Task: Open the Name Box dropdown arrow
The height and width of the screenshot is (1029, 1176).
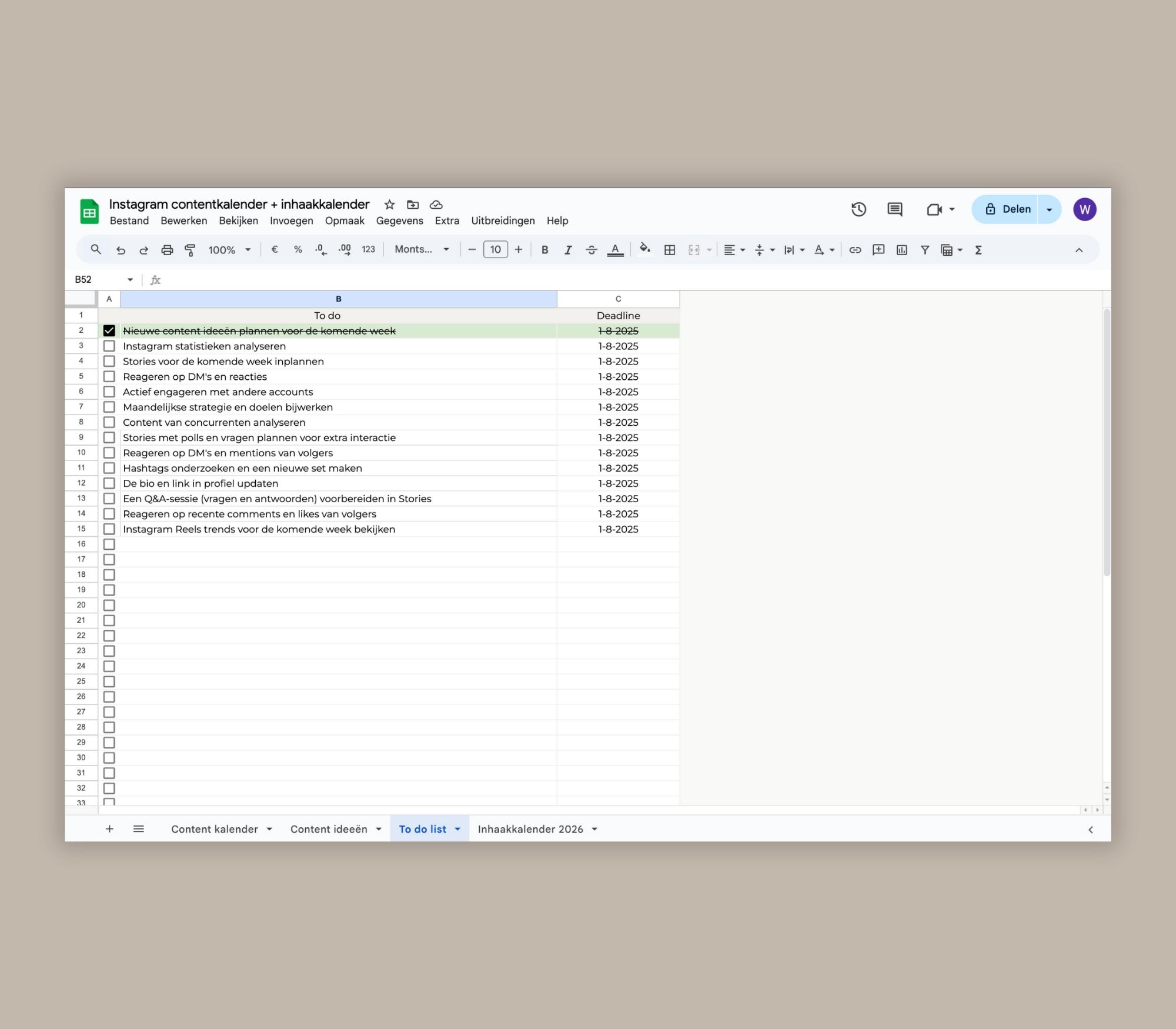Action: click(x=130, y=280)
